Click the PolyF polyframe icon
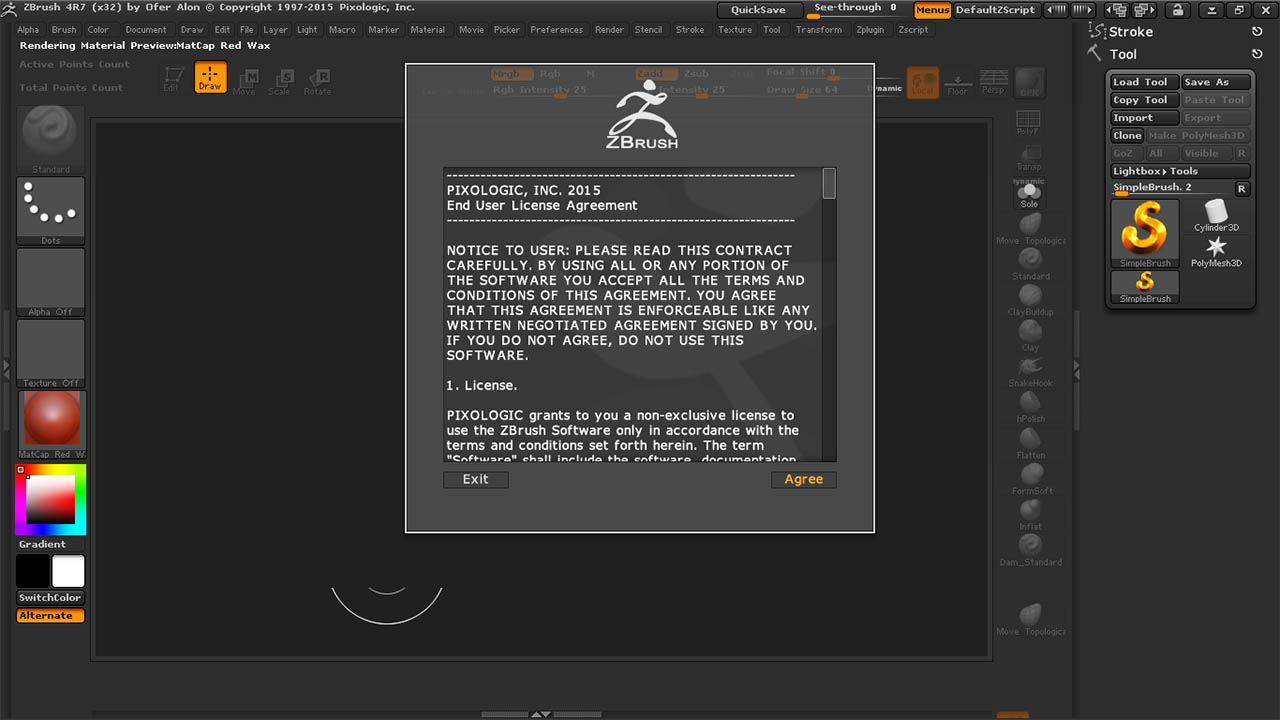1280x720 pixels. [x=1028, y=123]
